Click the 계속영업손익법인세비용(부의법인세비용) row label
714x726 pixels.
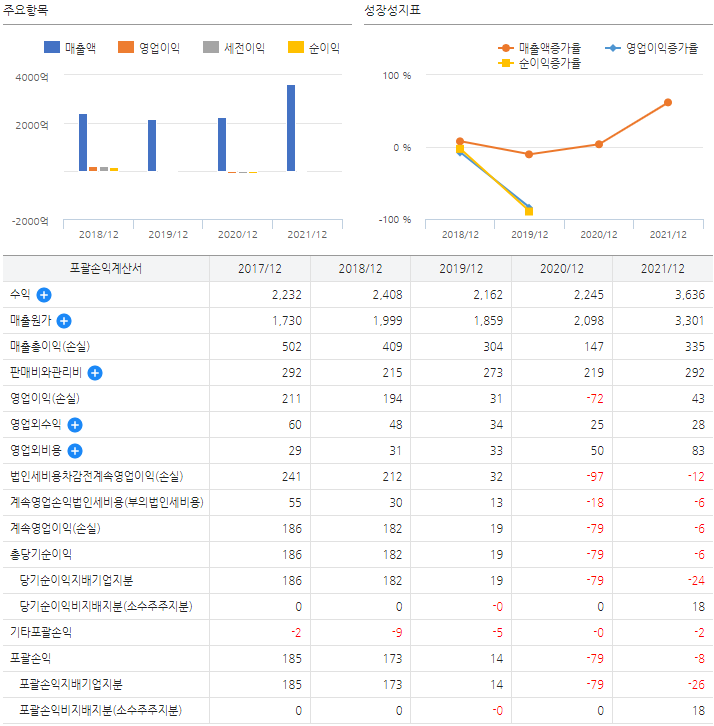[107, 502]
